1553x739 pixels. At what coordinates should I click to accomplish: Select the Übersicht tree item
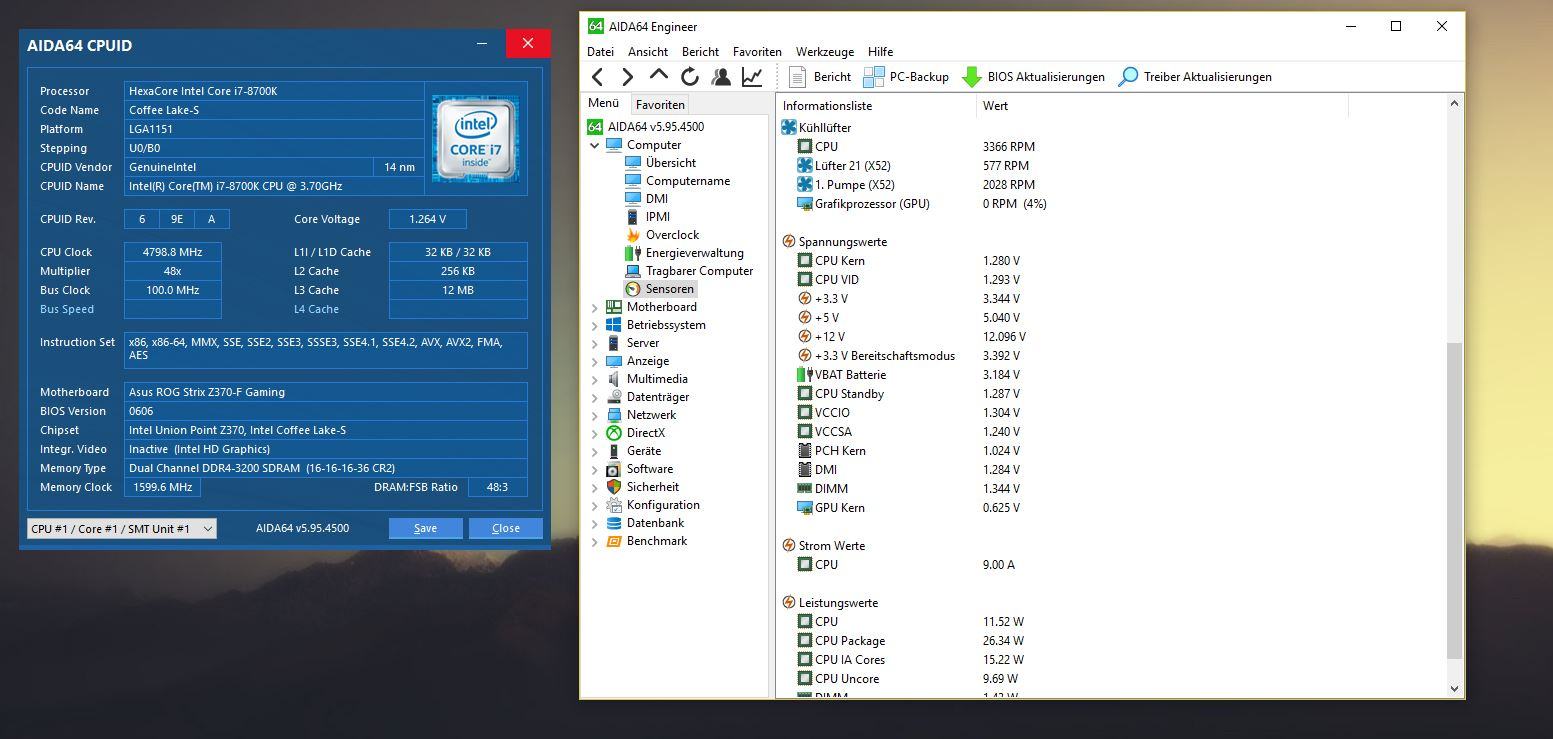pyautogui.click(x=660, y=163)
